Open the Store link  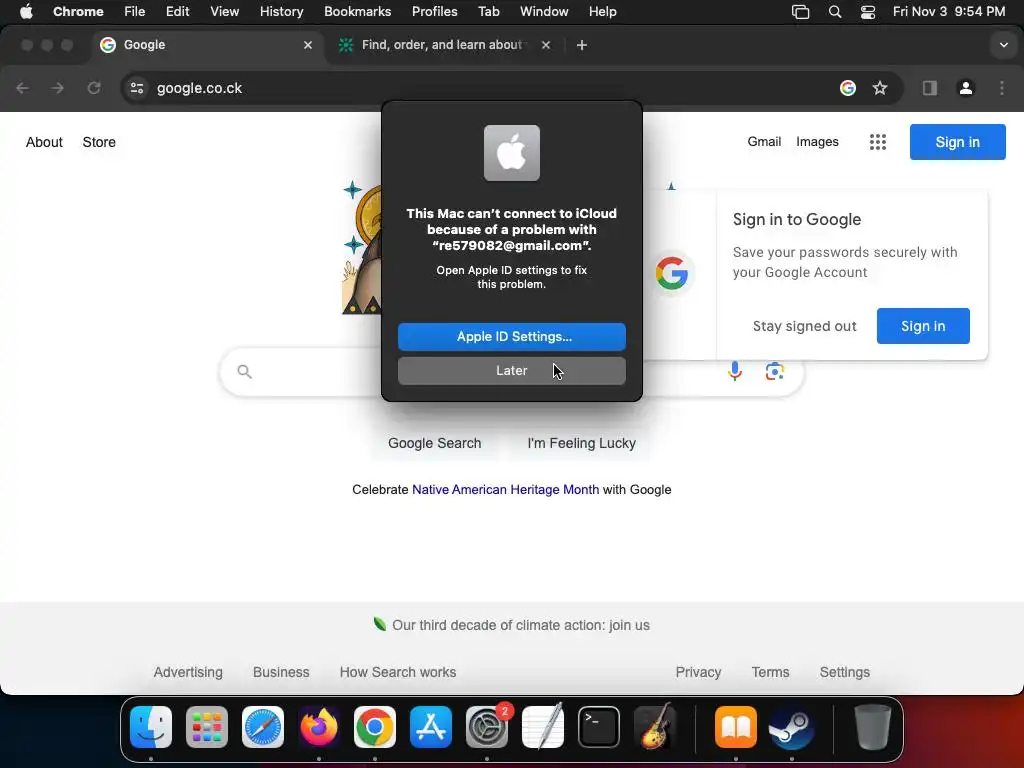pos(99,142)
